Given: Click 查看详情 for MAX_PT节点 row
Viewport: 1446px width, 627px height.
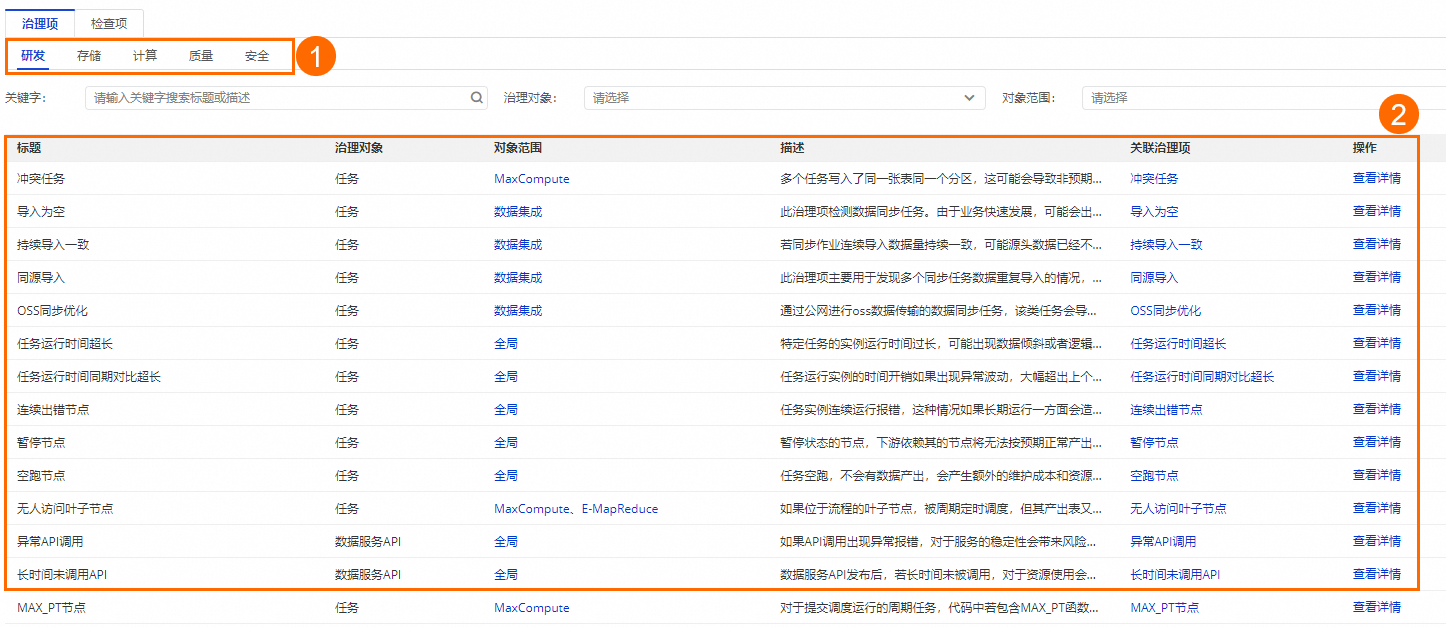Looking at the screenshot, I should tap(1376, 607).
